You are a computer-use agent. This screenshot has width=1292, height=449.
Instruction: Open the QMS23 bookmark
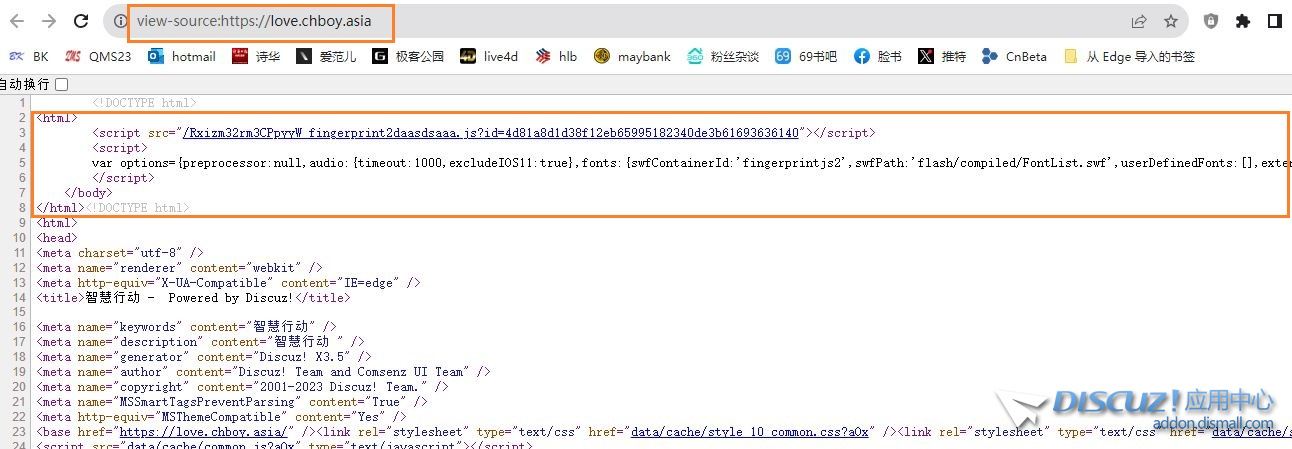coord(98,57)
